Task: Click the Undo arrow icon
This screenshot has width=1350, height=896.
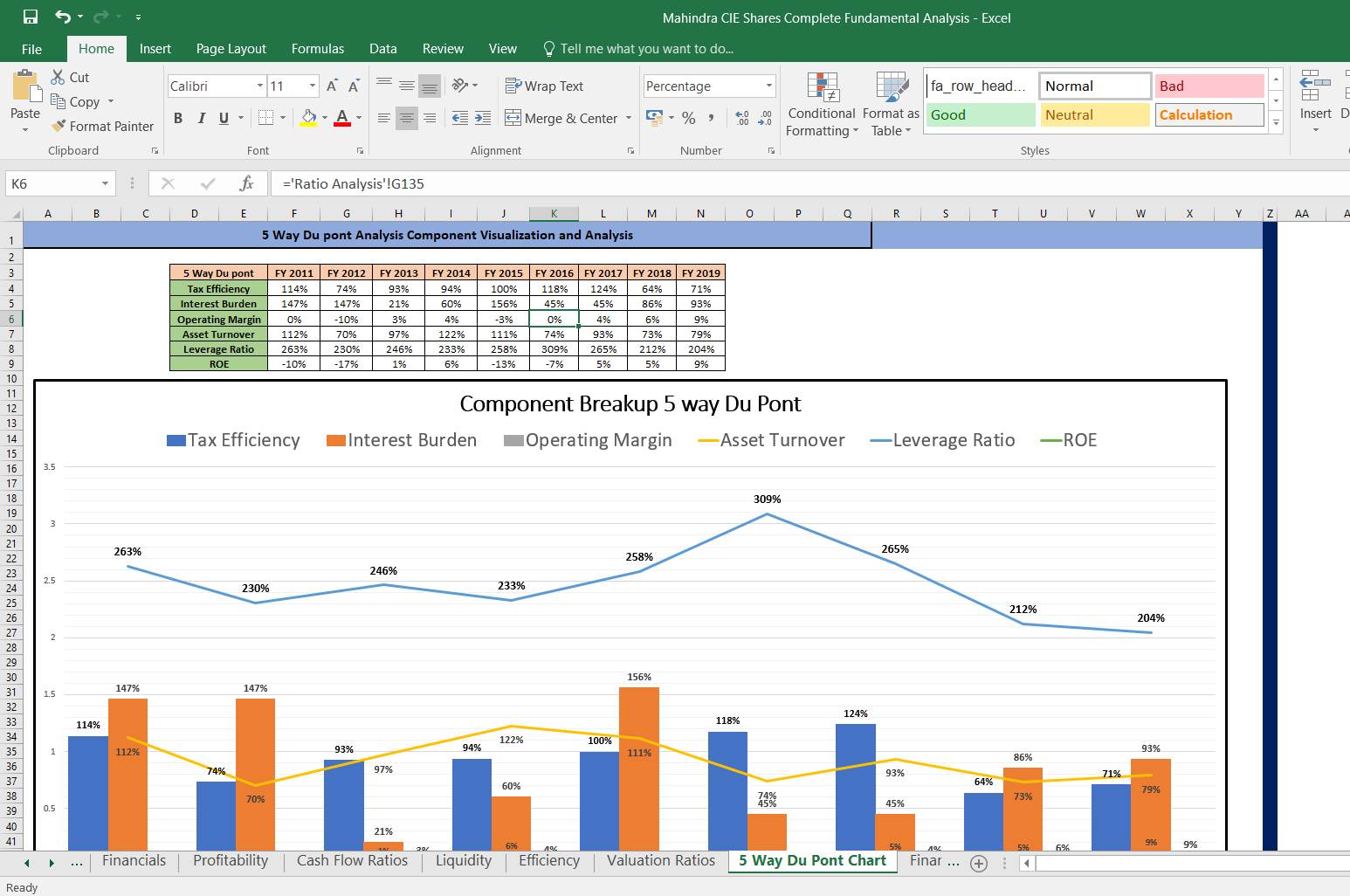Action: pos(62,17)
